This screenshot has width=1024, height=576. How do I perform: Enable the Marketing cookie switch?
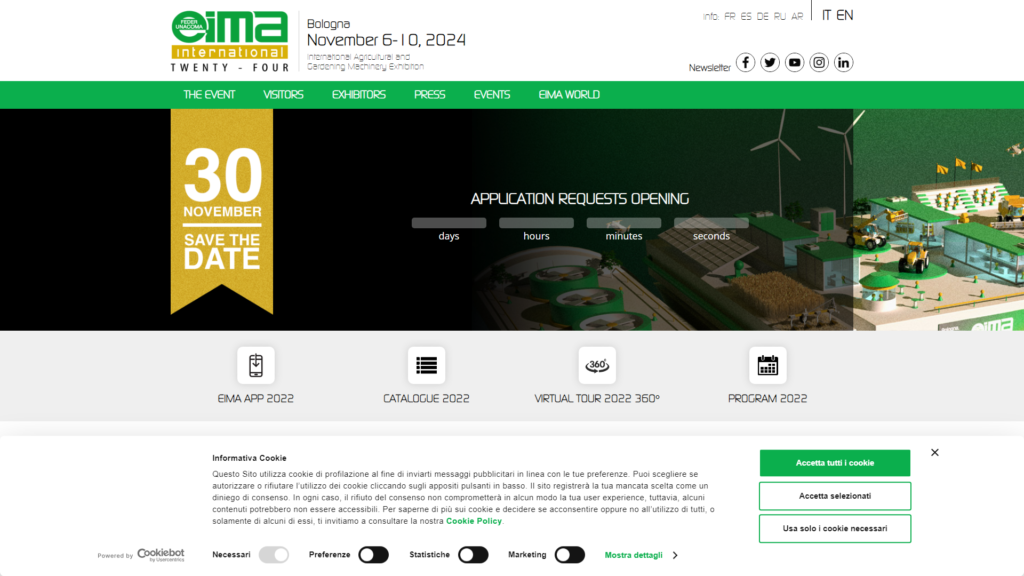point(569,554)
